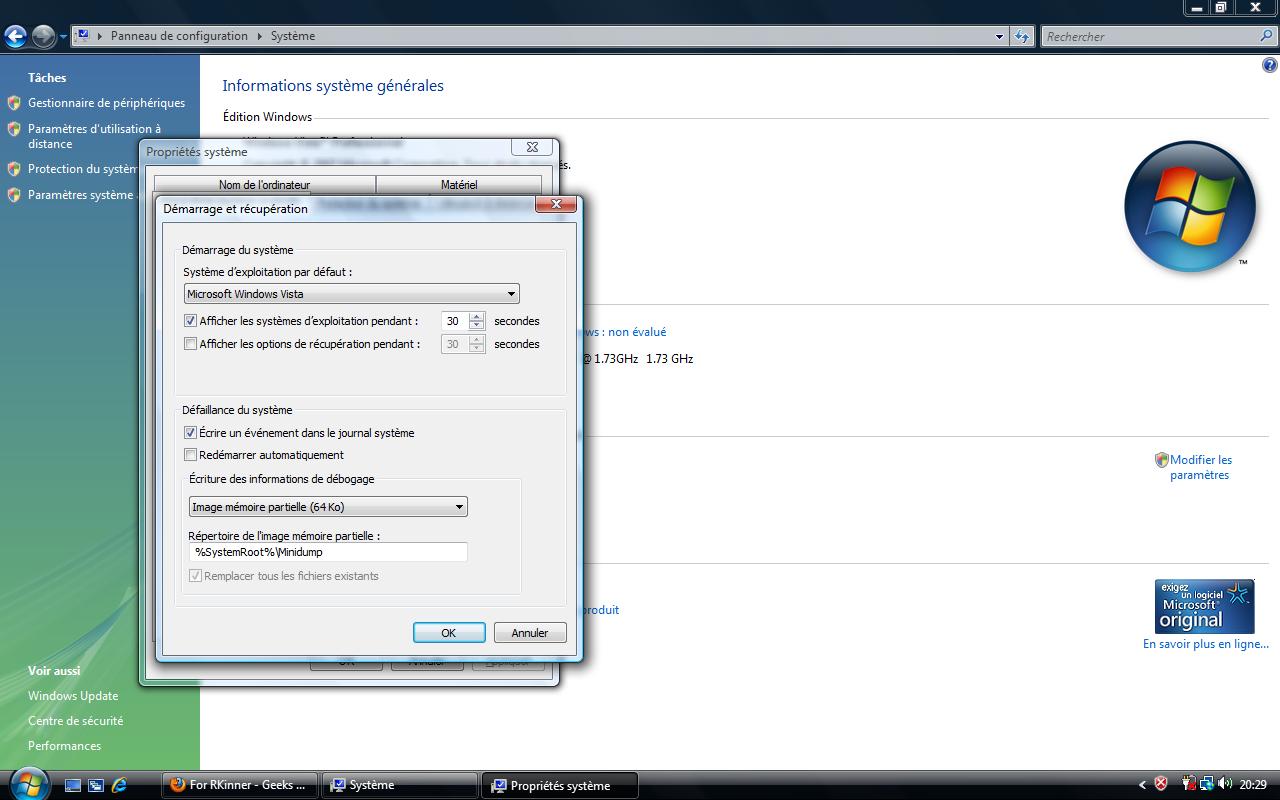Click the 20:29 taskbar clock
Viewport: 1280px width, 800px height.
[x=1253, y=785]
